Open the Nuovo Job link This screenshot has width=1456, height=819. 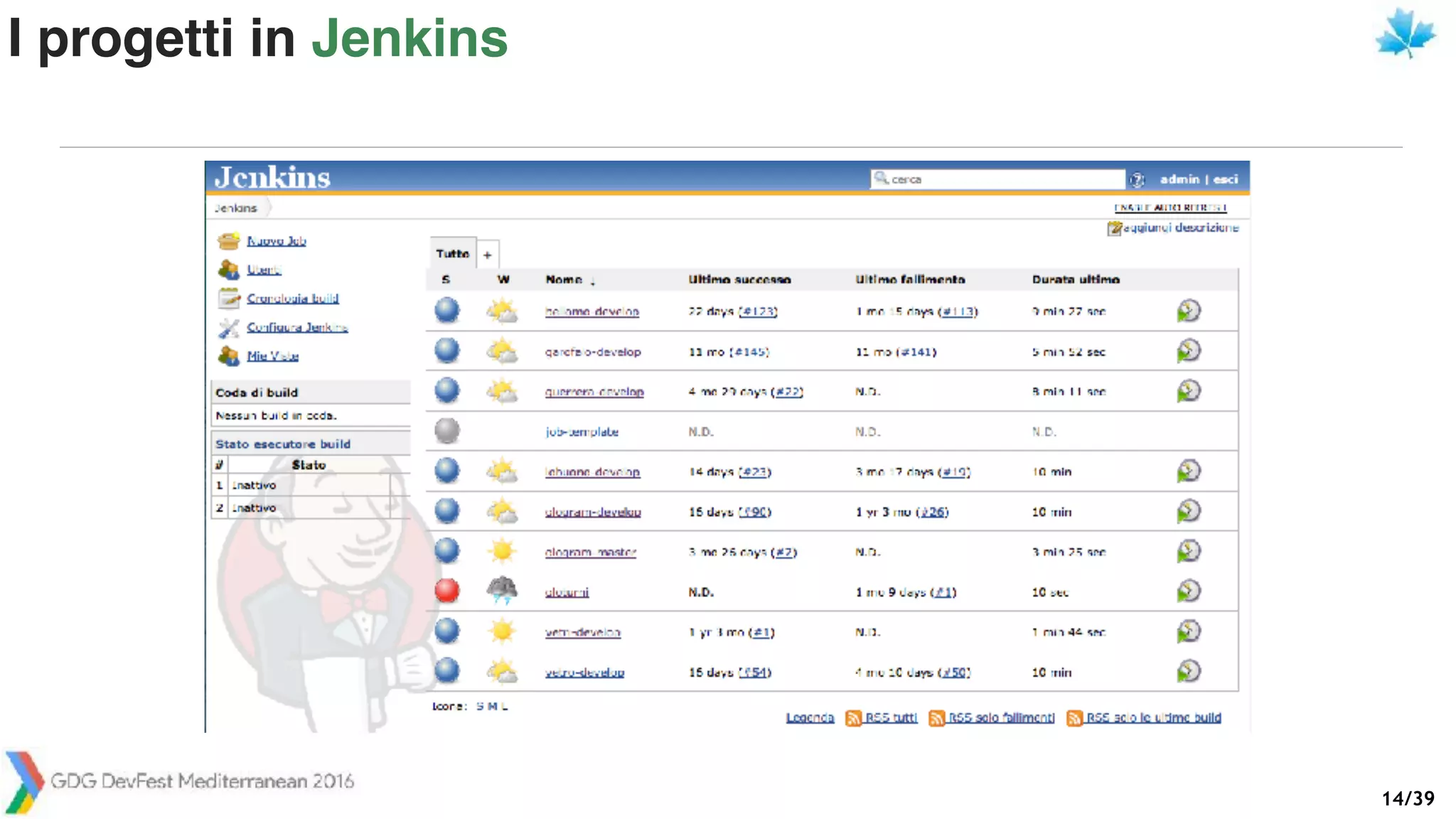click(x=277, y=241)
